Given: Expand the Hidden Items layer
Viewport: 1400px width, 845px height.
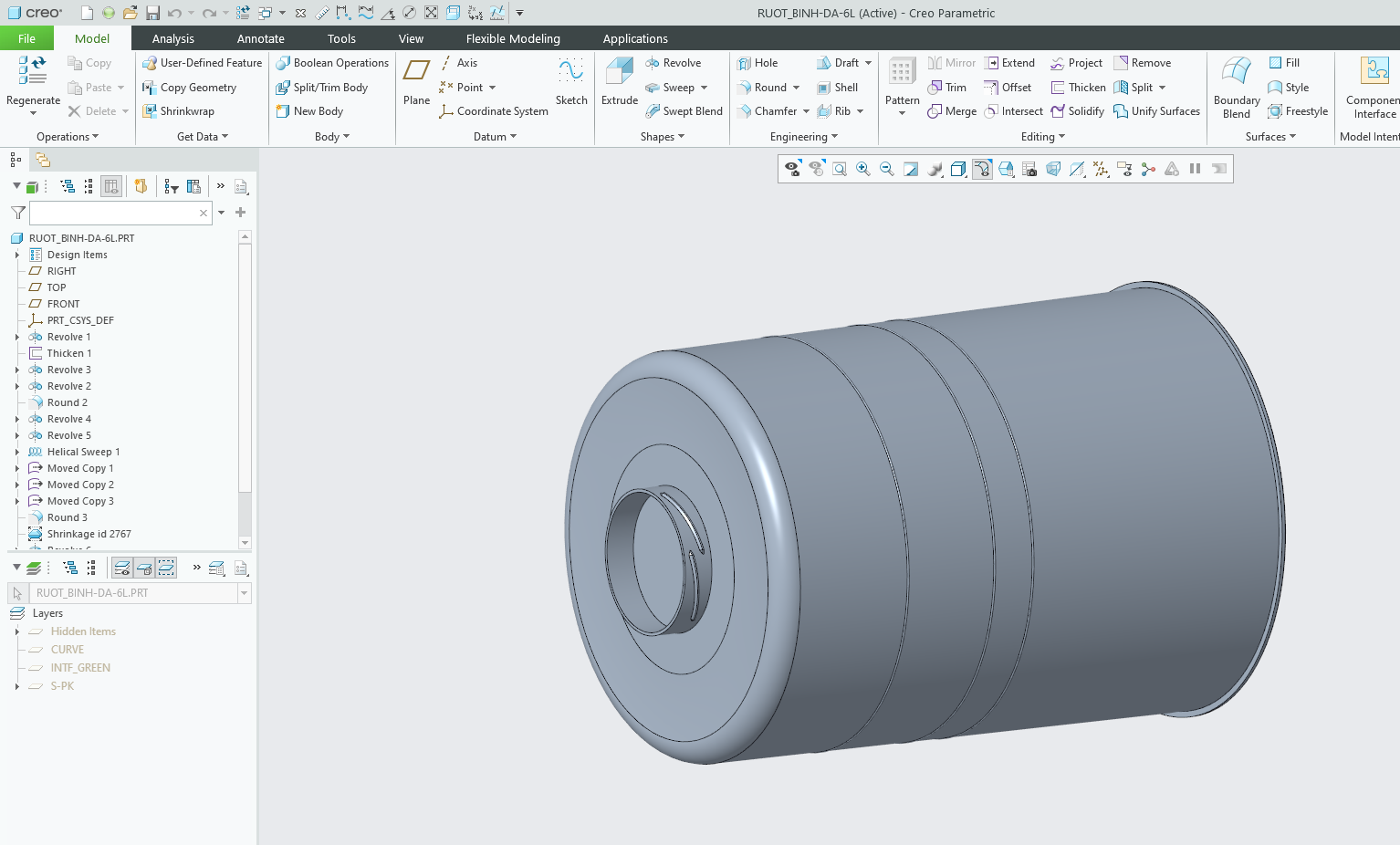Looking at the screenshot, I should coord(17,631).
